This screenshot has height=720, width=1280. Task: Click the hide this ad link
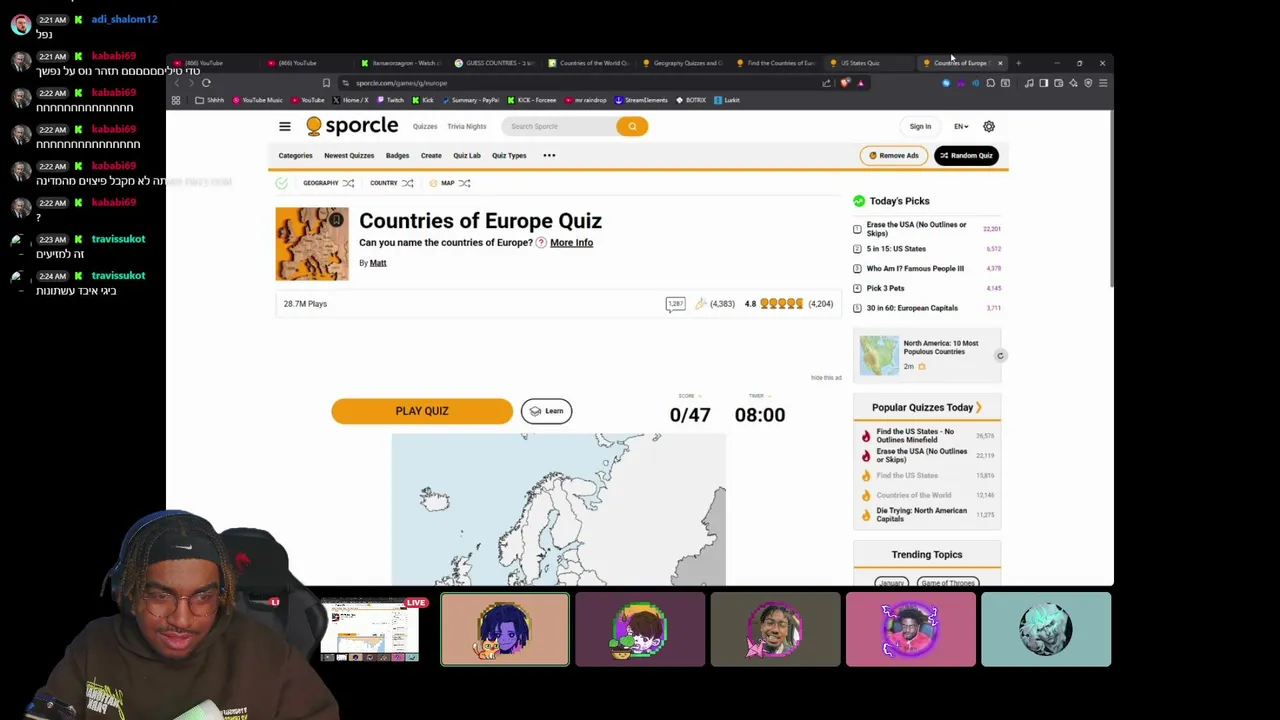tap(826, 378)
